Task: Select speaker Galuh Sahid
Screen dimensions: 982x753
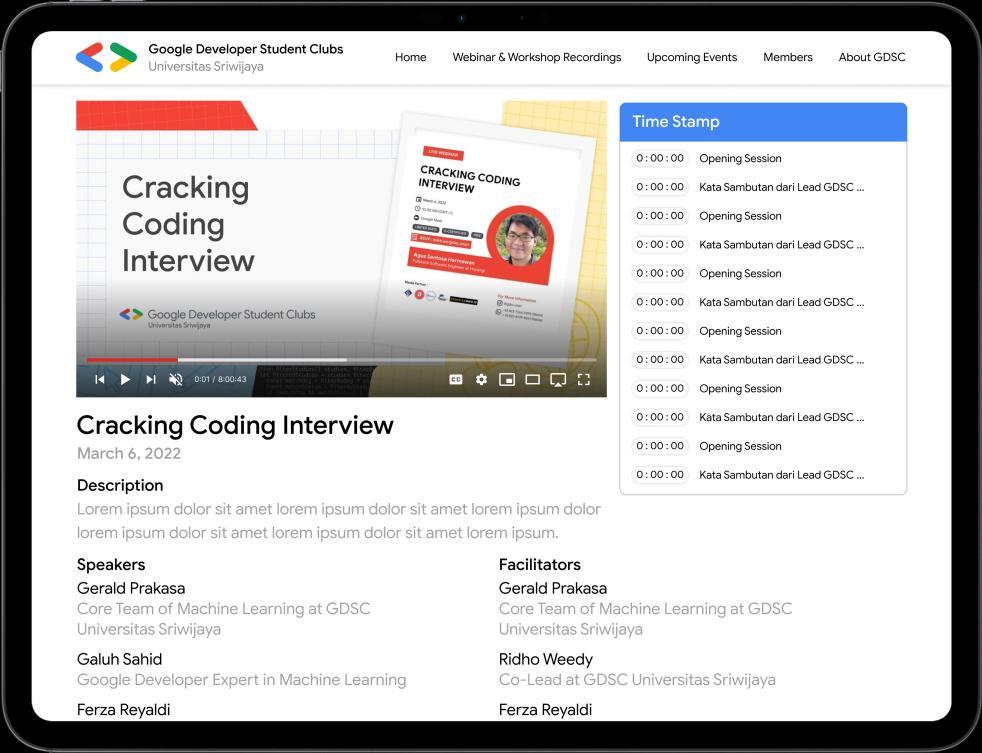Action: (x=119, y=659)
